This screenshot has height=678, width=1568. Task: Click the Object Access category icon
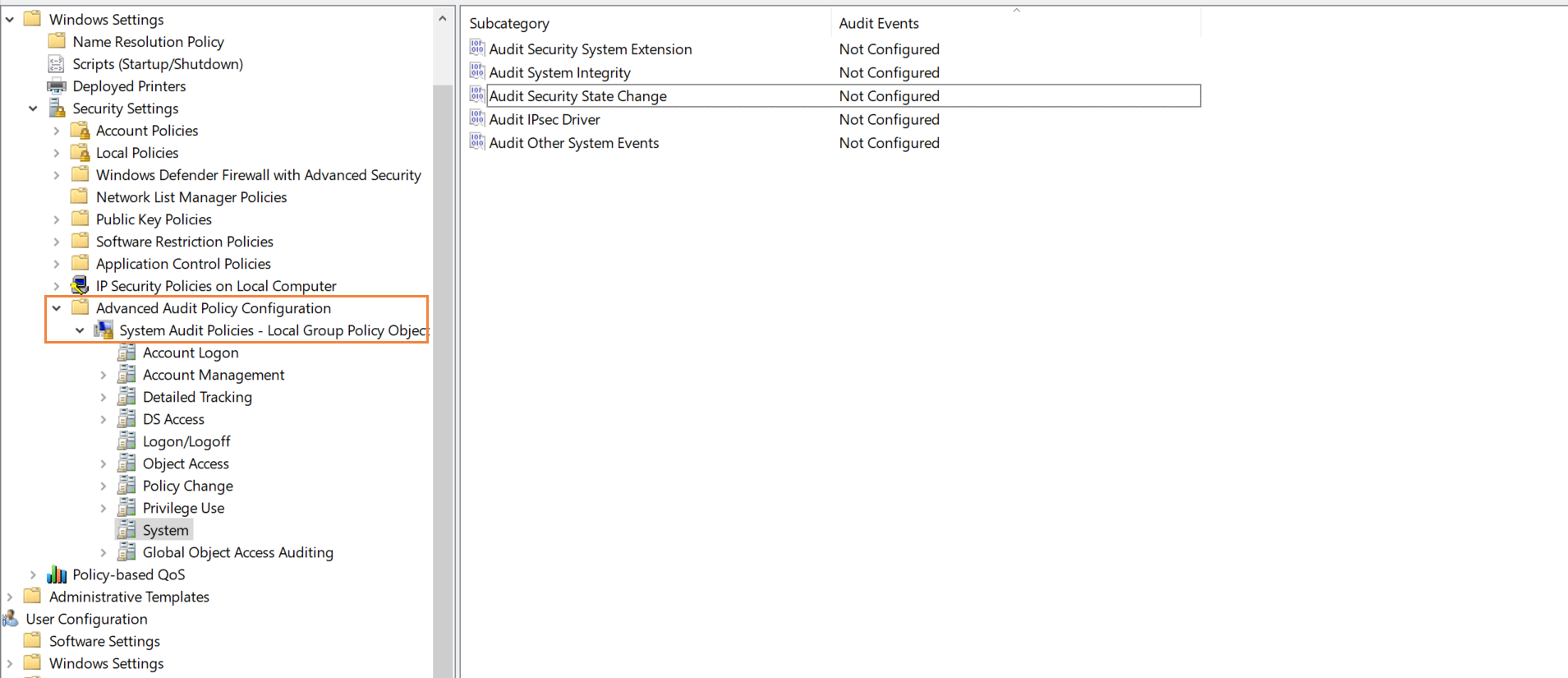[x=126, y=463]
